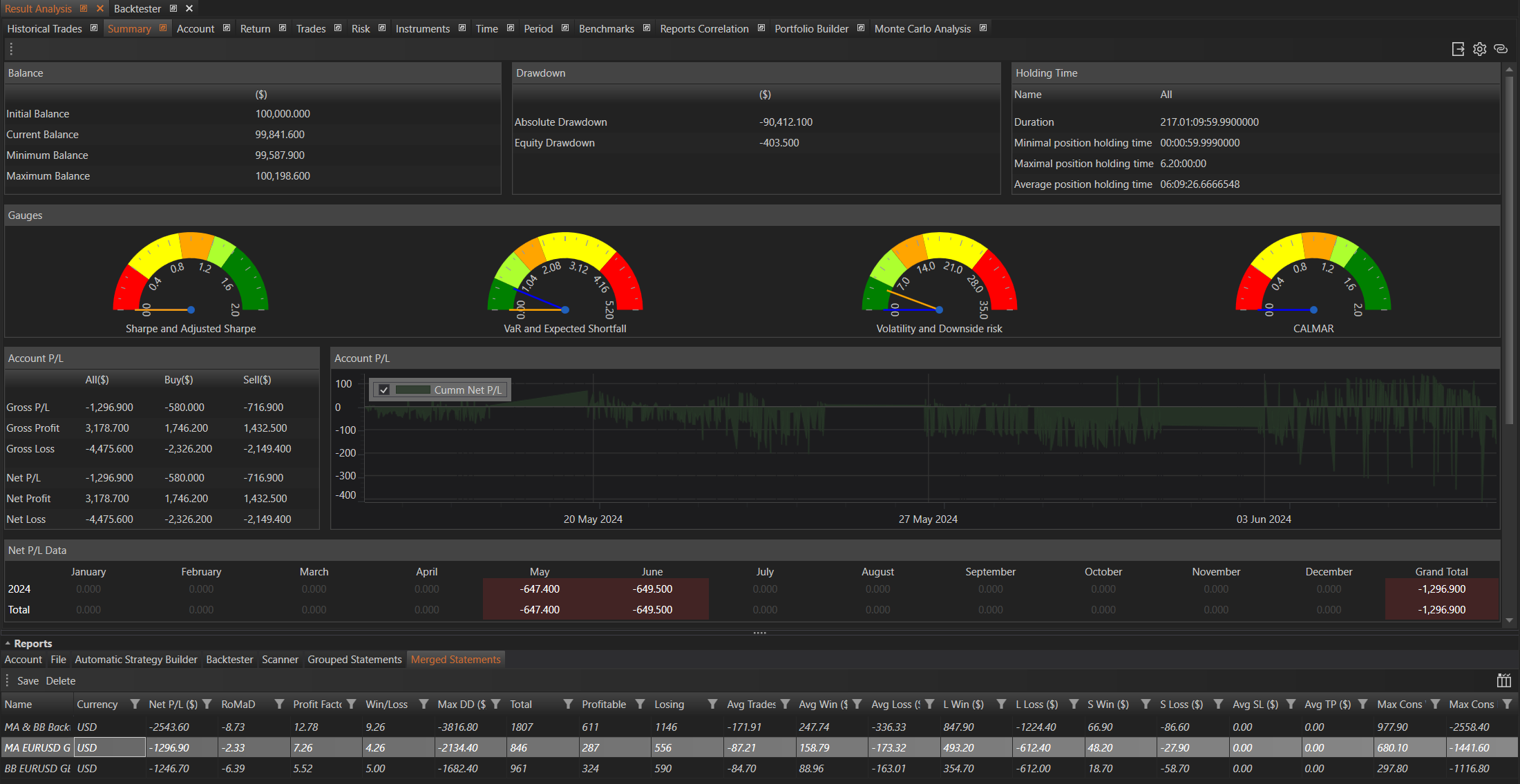Click the export report icon

click(1458, 49)
